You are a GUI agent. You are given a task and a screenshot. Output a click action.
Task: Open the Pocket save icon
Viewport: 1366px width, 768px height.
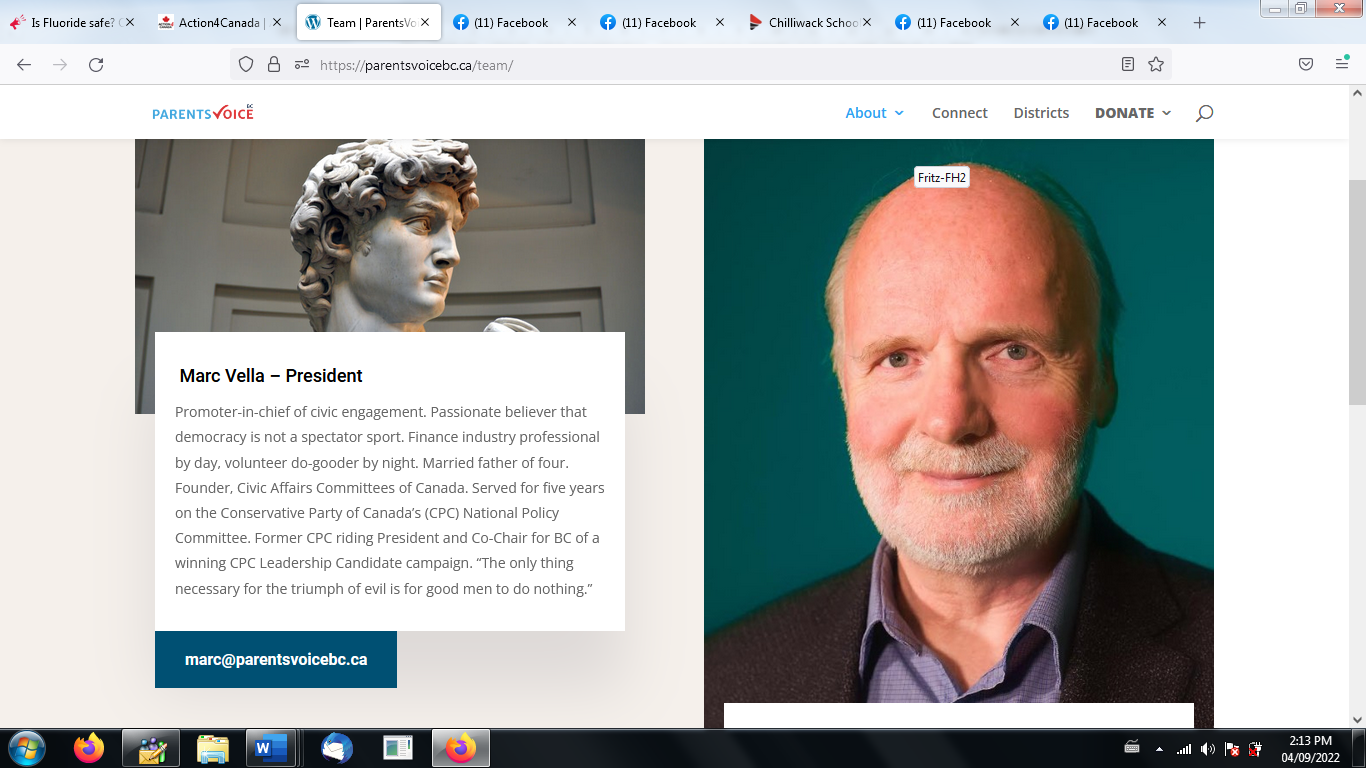[x=1306, y=64]
